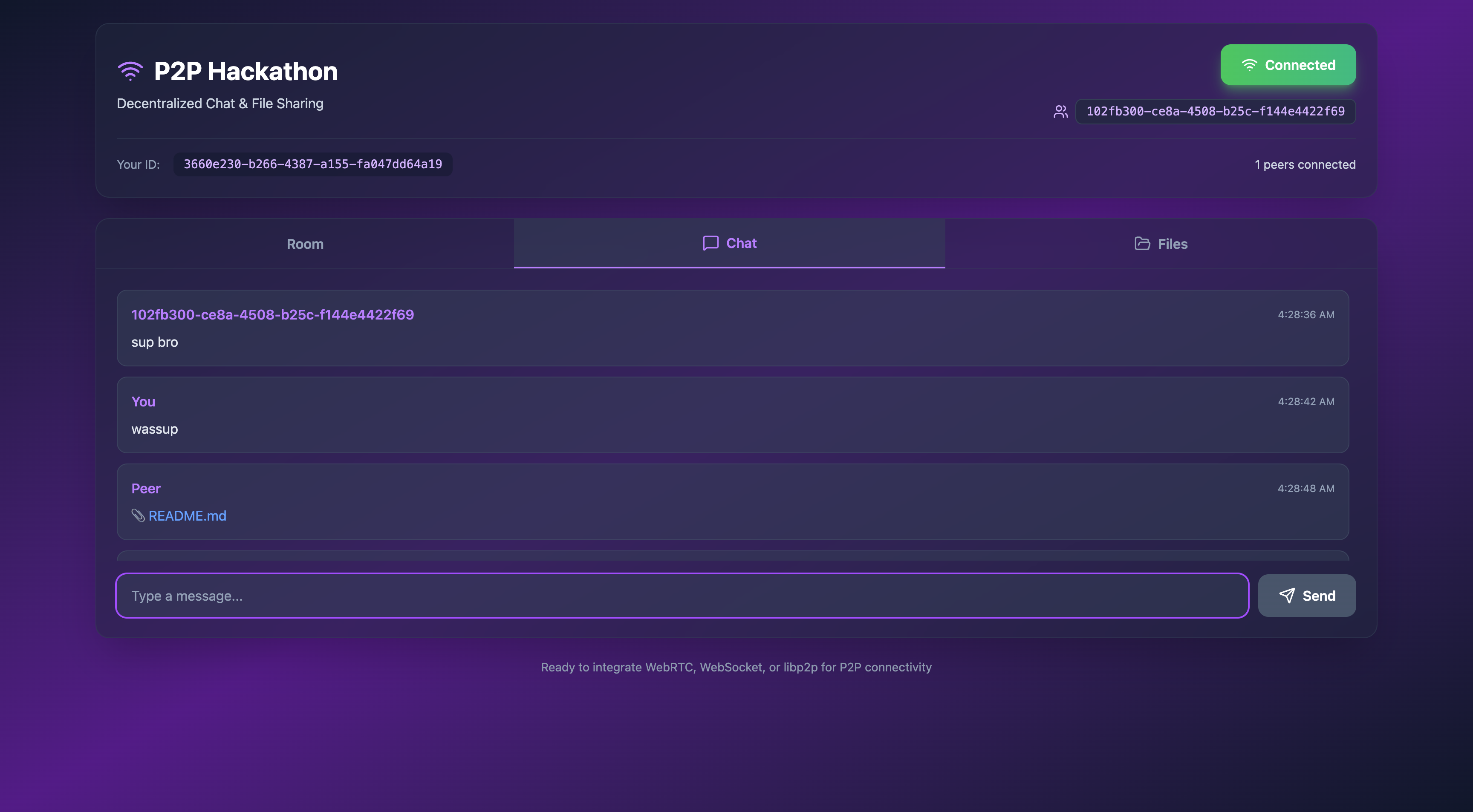Toggle the green Connected button
Viewport: 1473px width, 812px height.
pos(1288,65)
